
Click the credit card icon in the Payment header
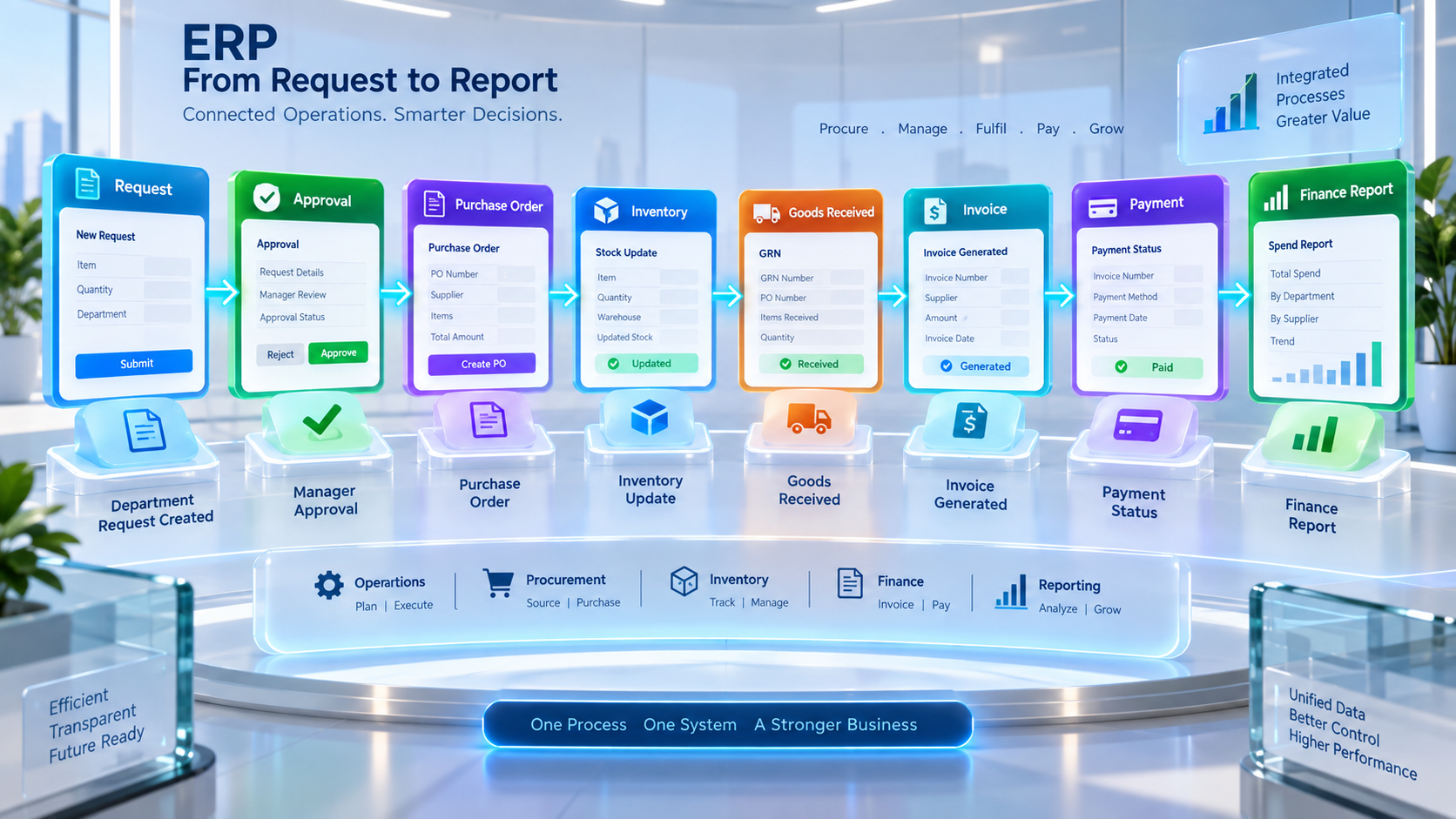pos(1102,208)
